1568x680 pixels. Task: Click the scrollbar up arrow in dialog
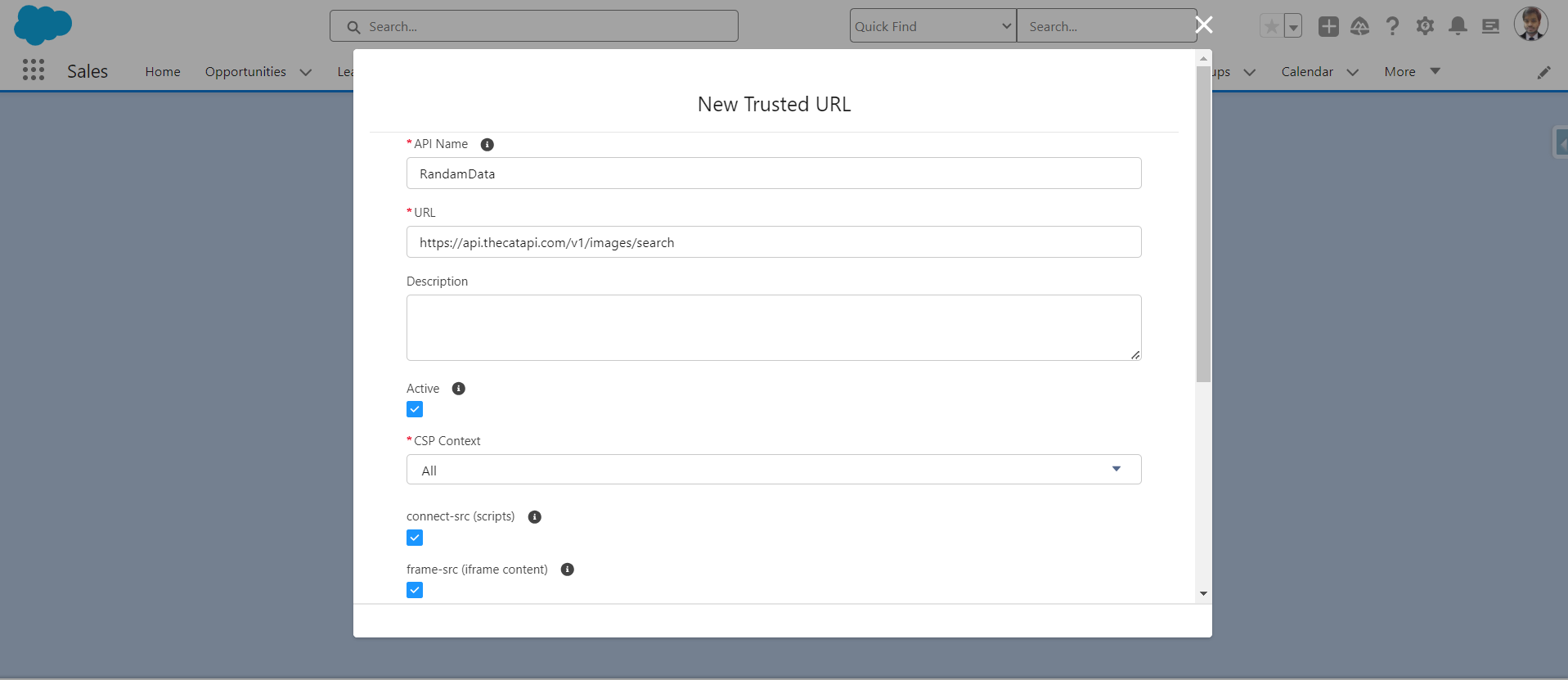pos(1203,59)
